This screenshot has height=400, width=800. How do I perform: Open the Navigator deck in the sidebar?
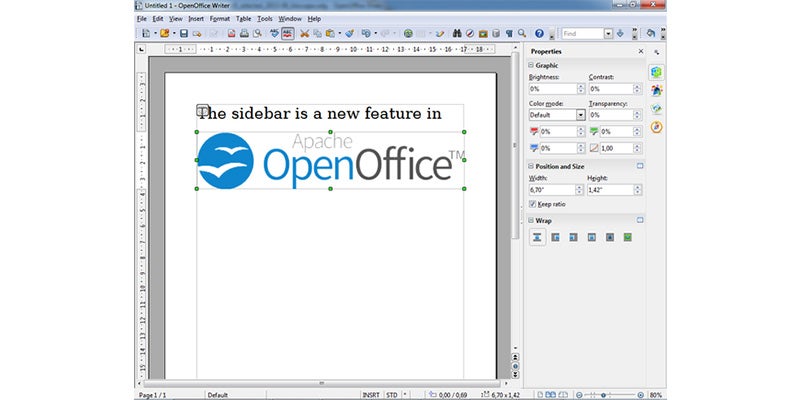[x=656, y=127]
